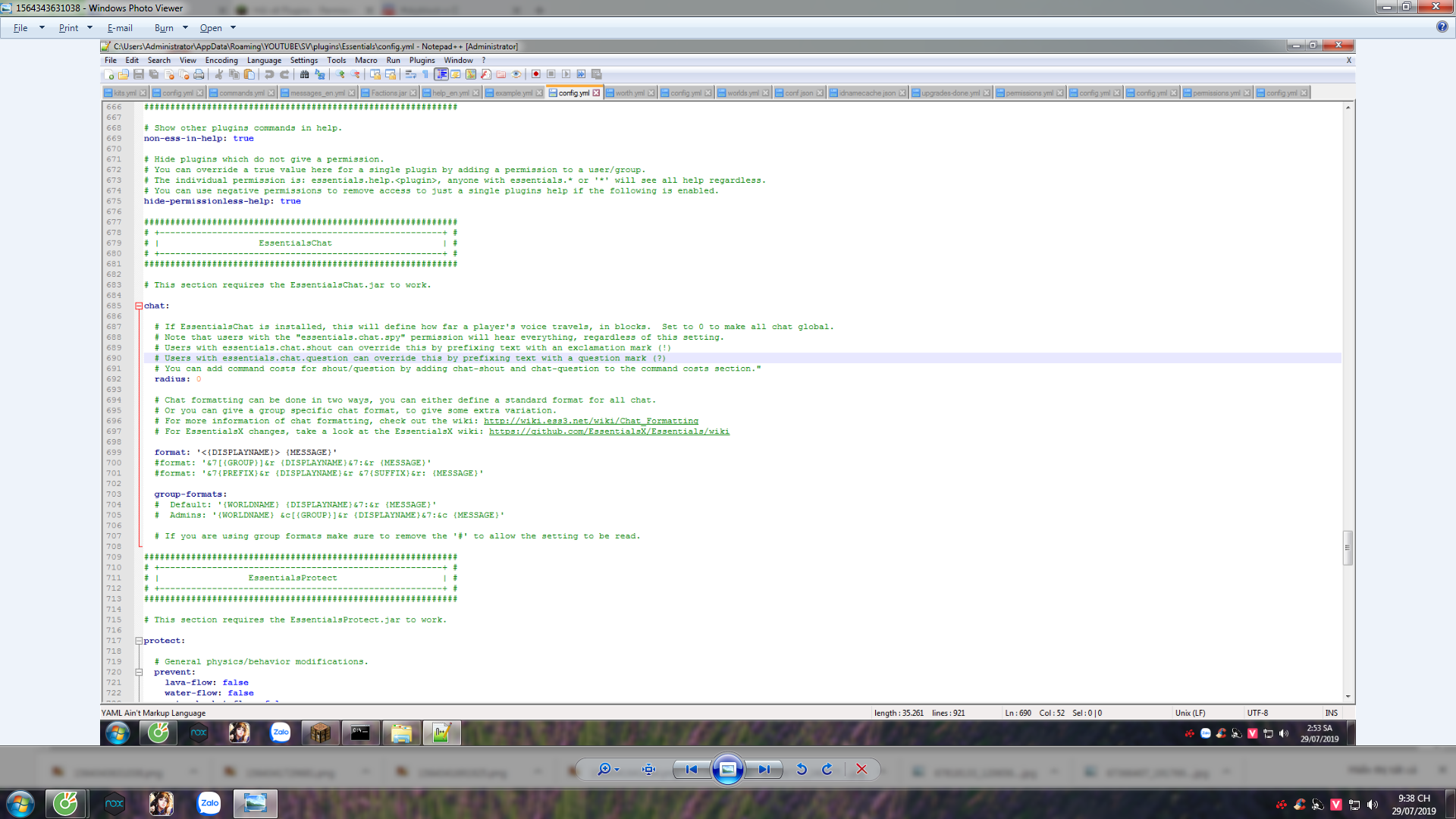Click the EssentialsX github wiki link
The image size is (1456, 819).
coord(609,431)
